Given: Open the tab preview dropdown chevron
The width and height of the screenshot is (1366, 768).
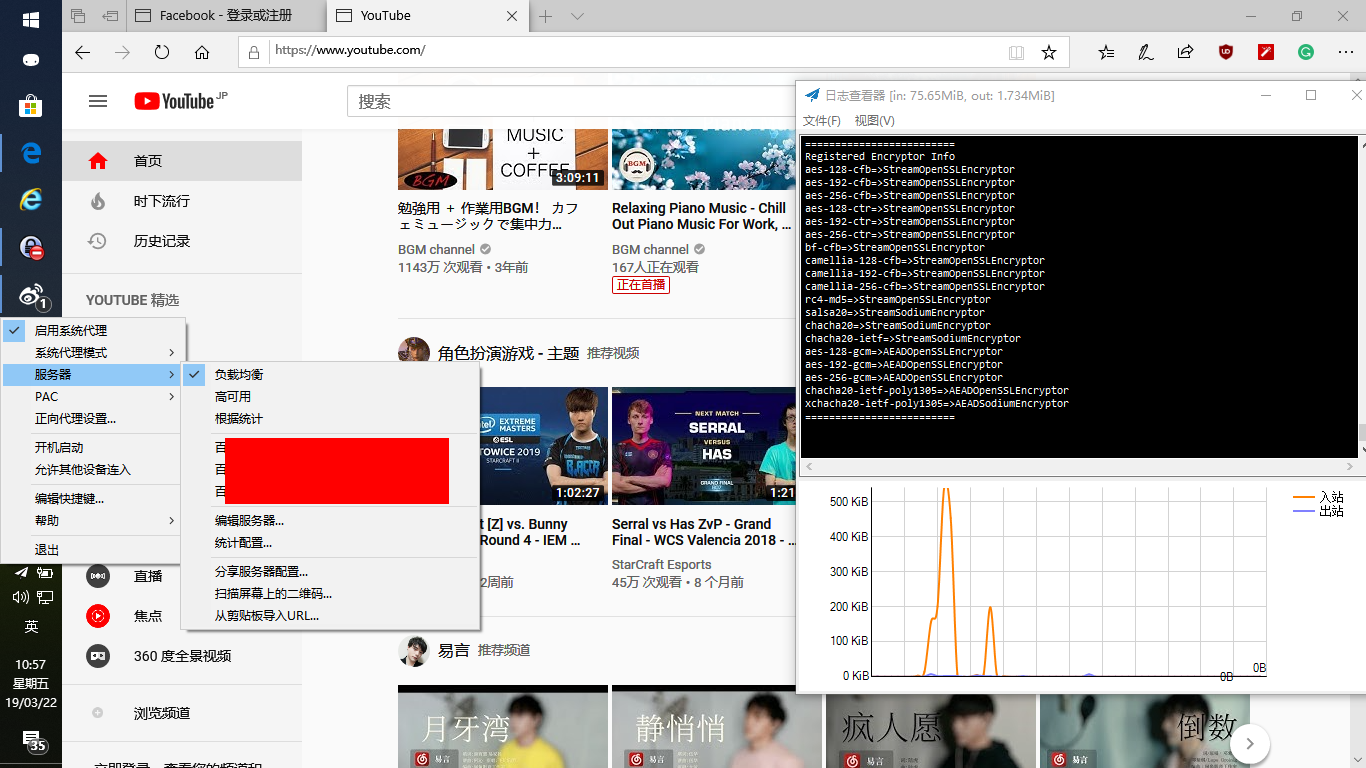Looking at the screenshot, I should click(577, 16).
